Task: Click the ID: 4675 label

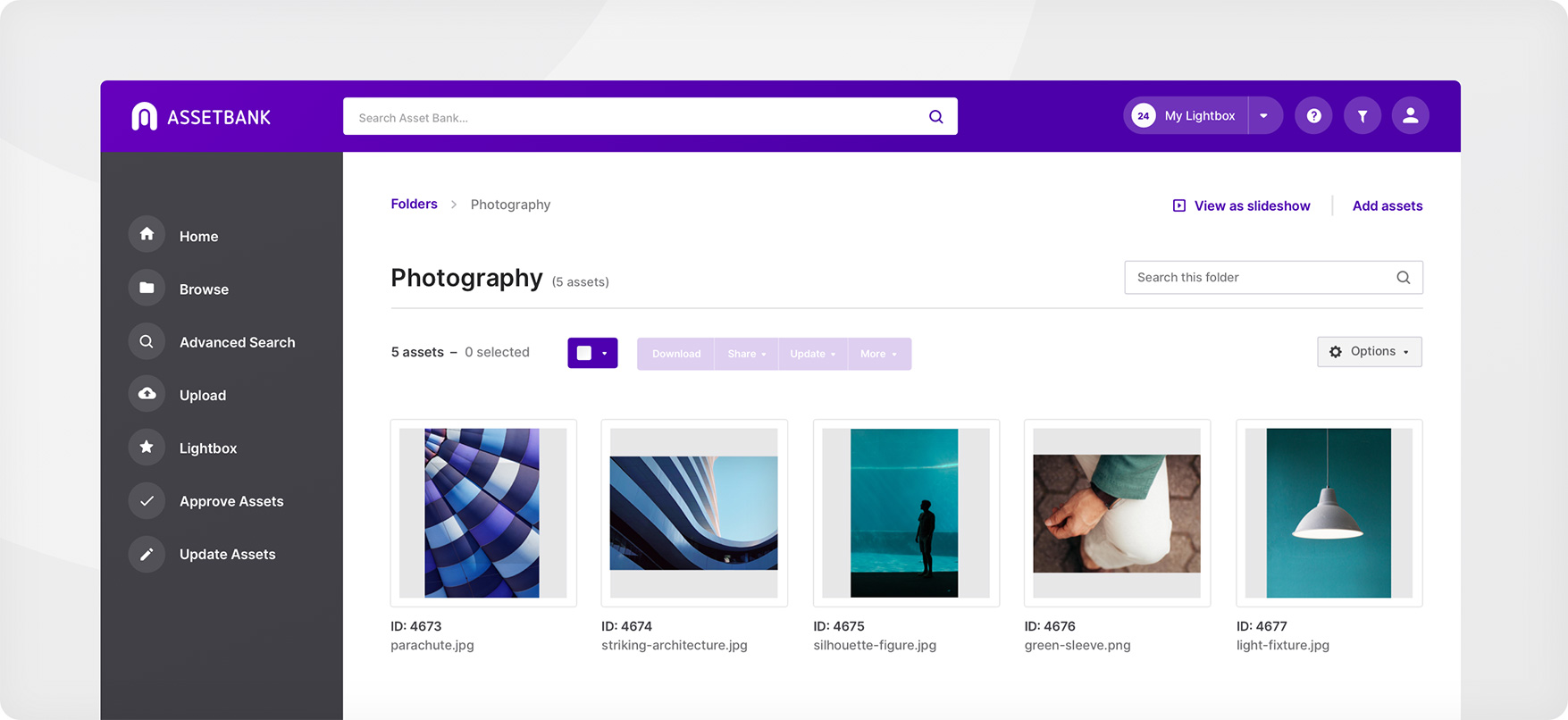Action: [838, 626]
